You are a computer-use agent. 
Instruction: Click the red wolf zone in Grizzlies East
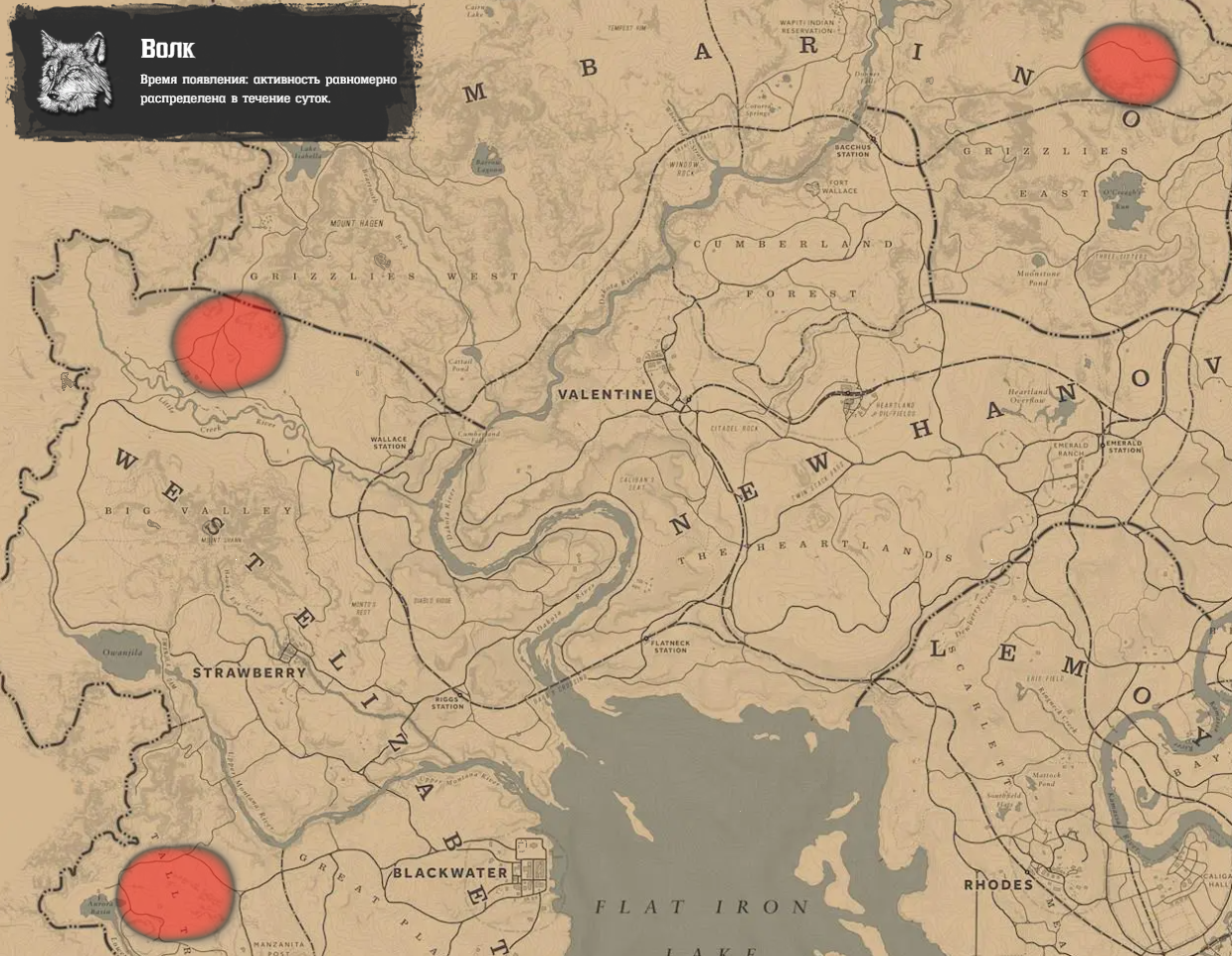[1131, 65]
